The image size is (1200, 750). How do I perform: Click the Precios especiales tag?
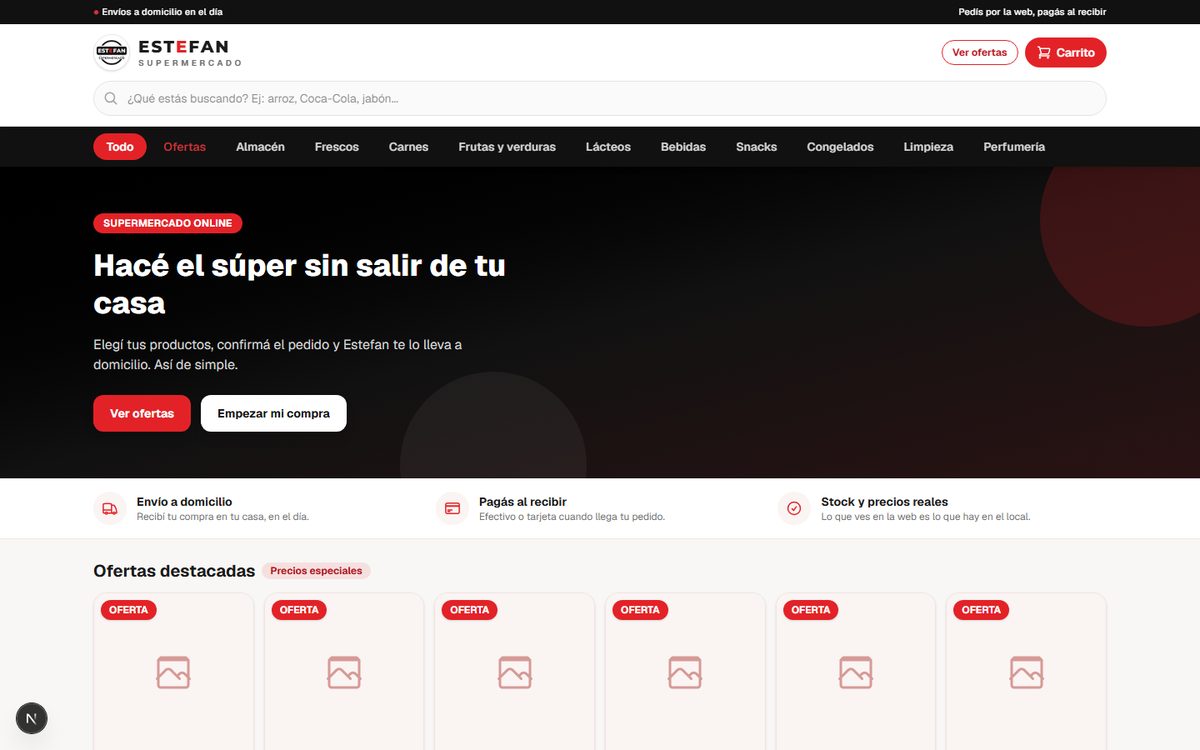pos(316,571)
